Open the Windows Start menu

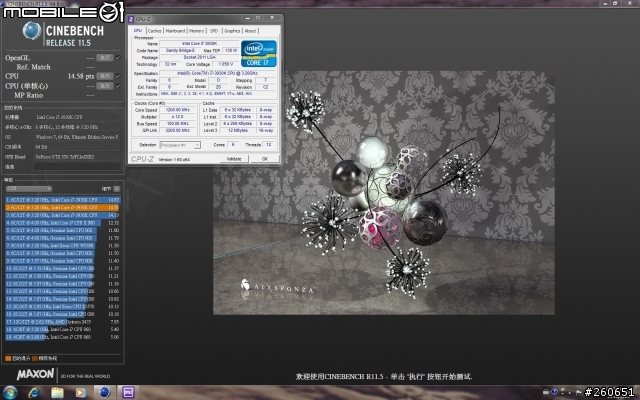10,393
